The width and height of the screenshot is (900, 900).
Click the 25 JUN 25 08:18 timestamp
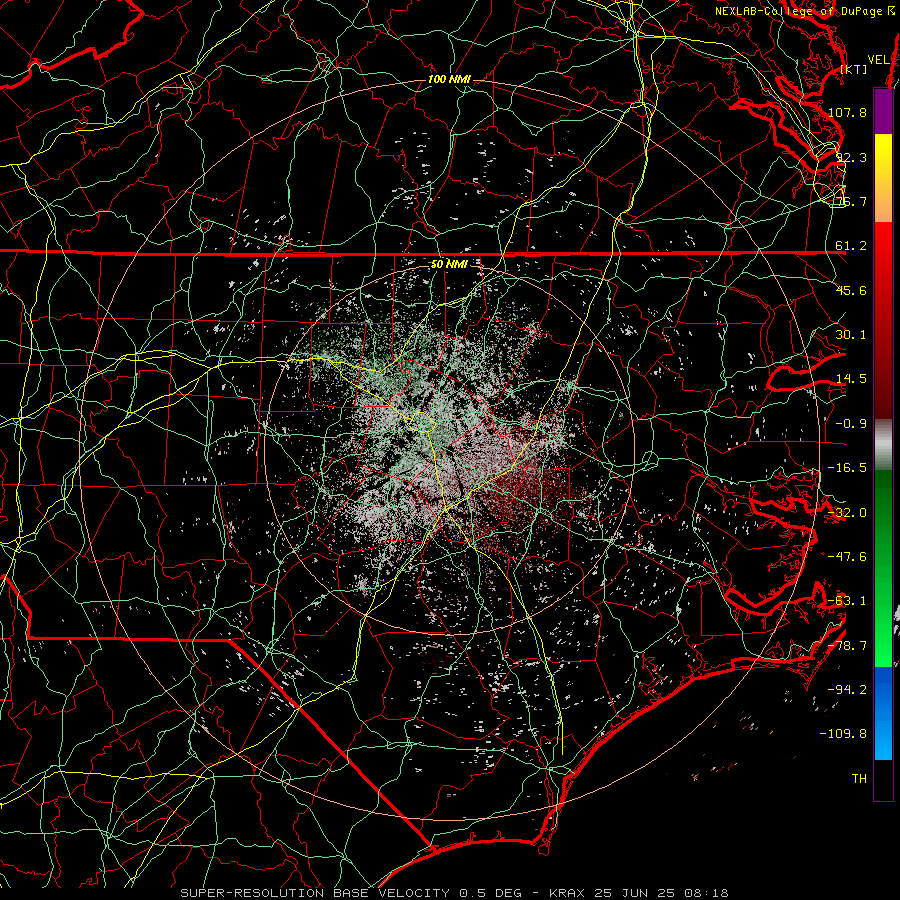click(661, 893)
